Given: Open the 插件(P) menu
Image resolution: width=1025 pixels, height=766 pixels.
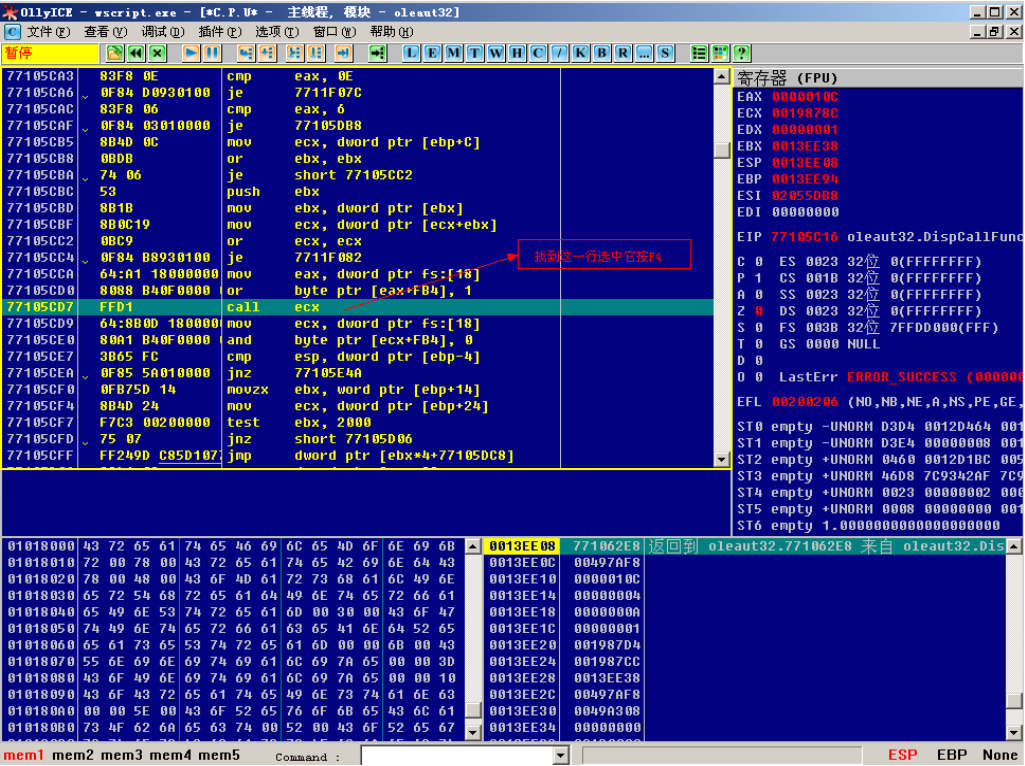Looking at the screenshot, I should tap(220, 32).
